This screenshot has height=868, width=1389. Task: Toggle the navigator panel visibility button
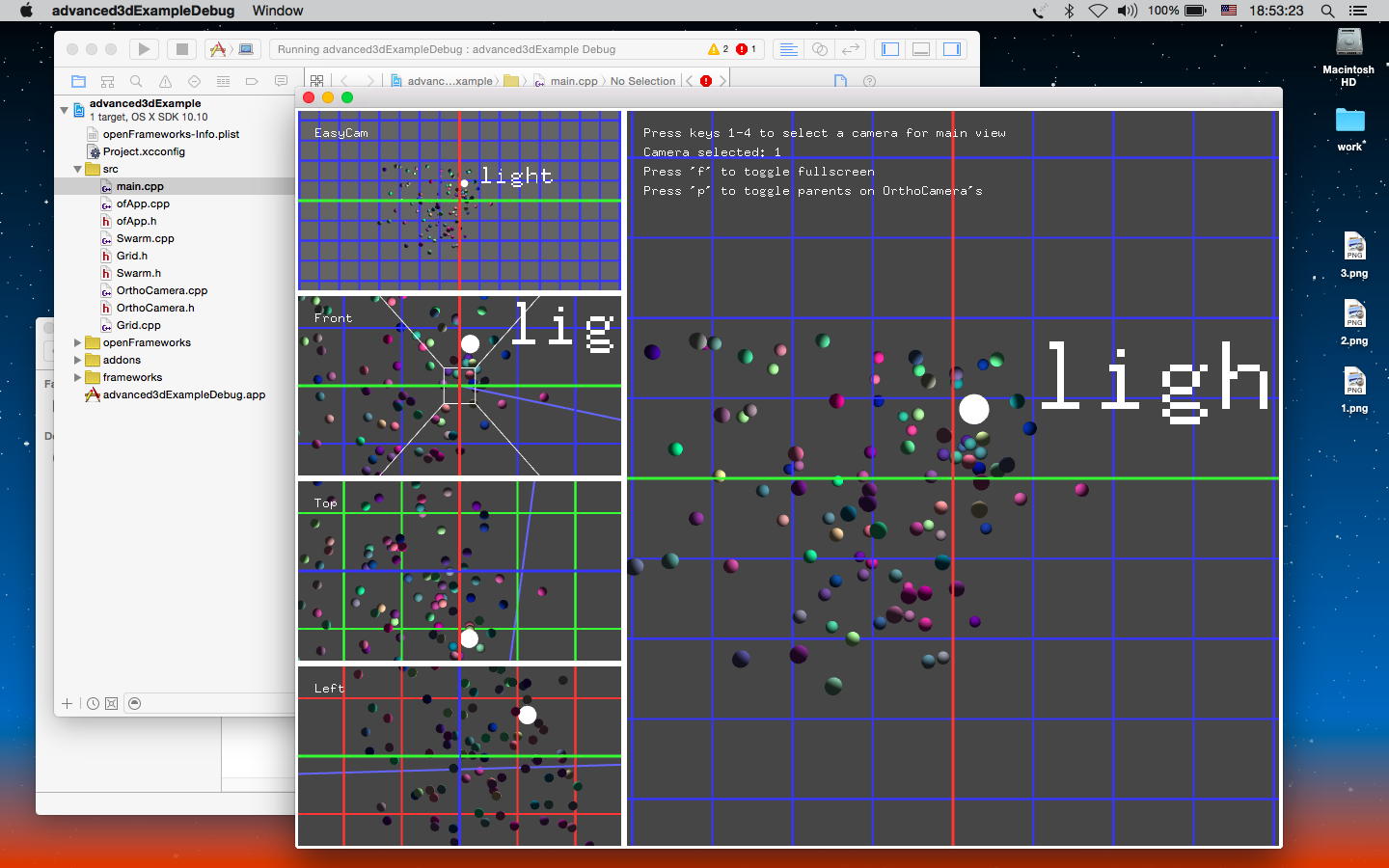890,49
